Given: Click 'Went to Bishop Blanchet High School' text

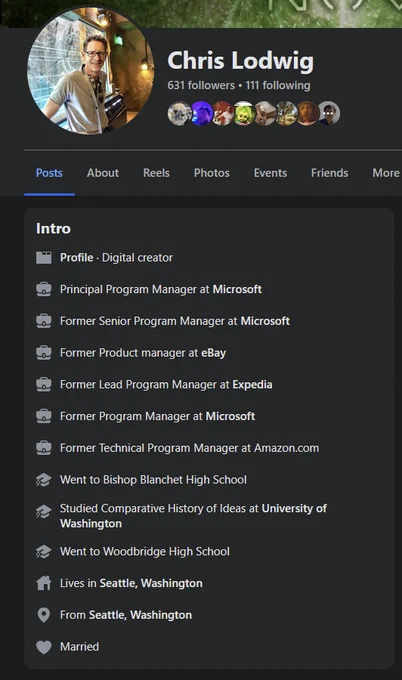Looking at the screenshot, I should 154,480.
